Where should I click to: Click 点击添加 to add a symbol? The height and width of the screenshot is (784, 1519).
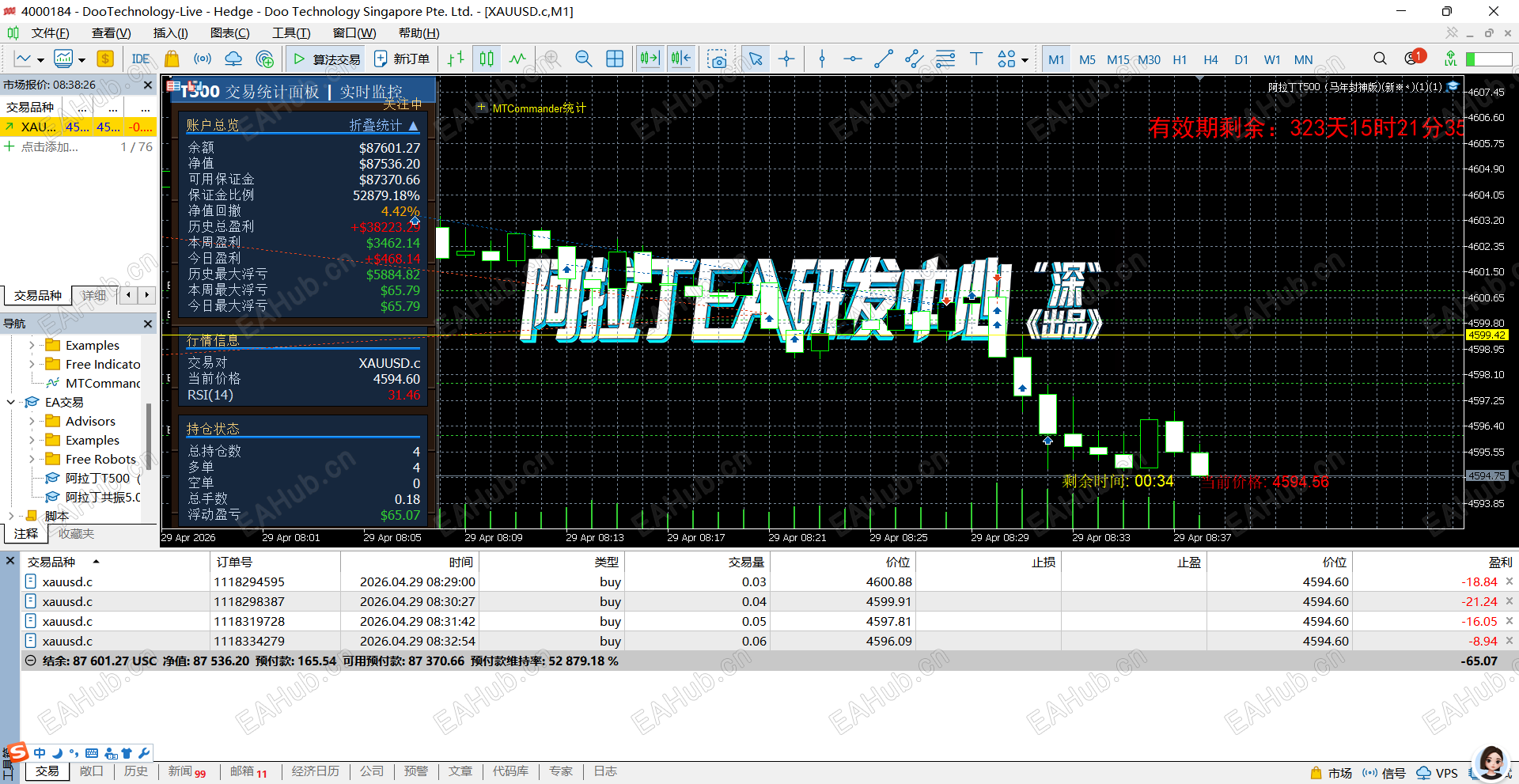point(49,146)
